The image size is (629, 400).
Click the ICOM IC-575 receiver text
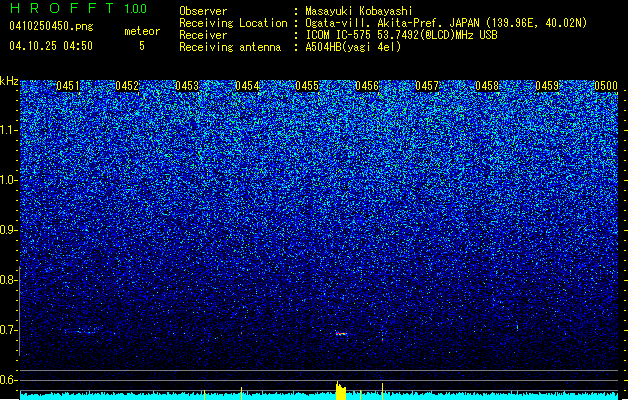[401, 35]
